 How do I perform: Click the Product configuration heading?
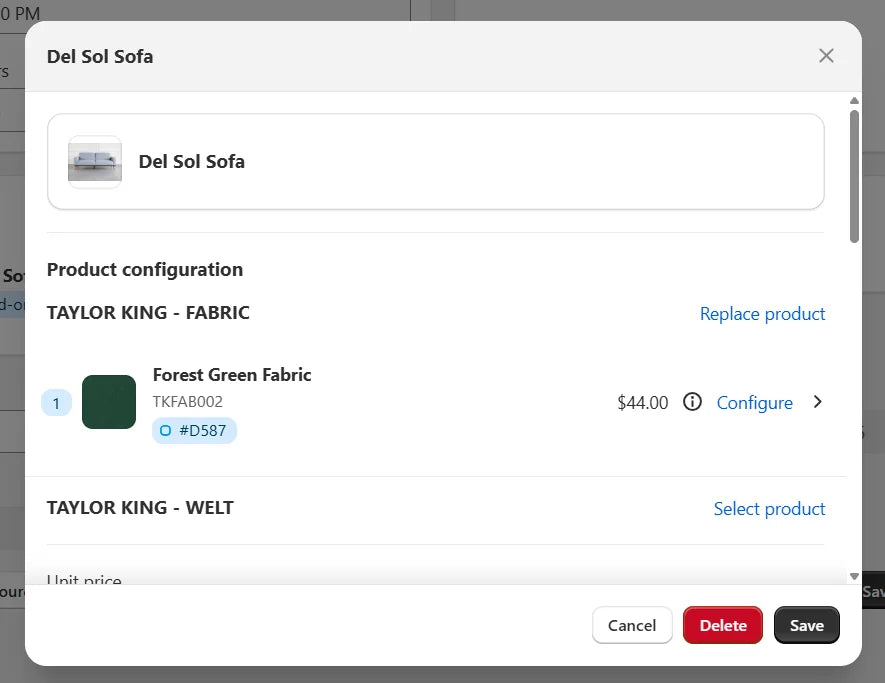(x=145, y=270)
